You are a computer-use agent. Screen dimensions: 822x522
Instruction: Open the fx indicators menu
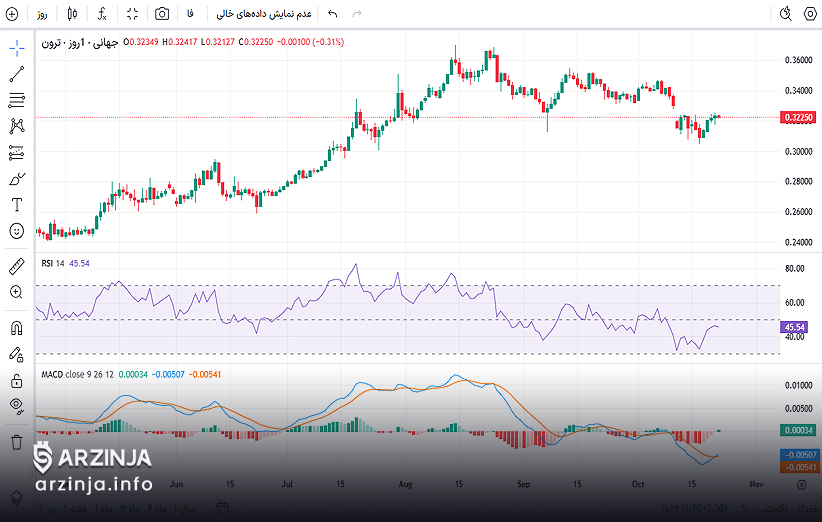coord(102,14)
